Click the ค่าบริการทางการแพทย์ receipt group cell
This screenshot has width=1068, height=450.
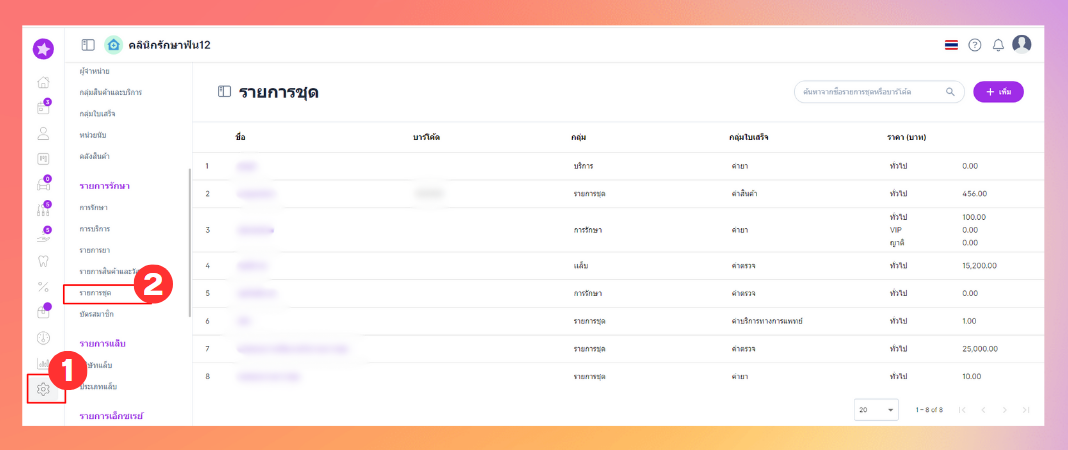point(766,321)
